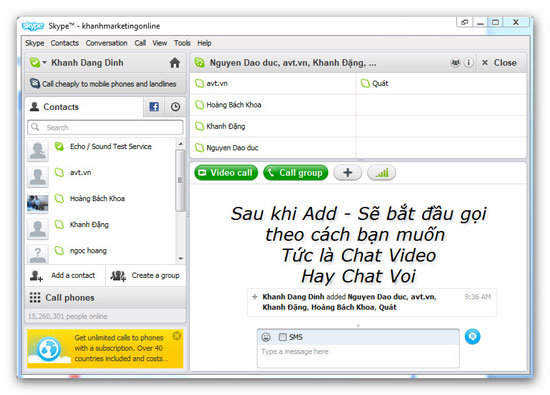Select participant Khanh Đặng in group panel

273,126
